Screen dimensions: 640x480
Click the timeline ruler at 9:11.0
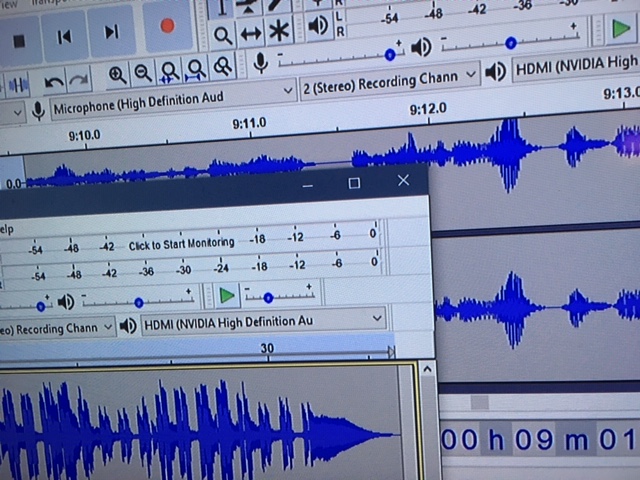[x=249, y=125]
